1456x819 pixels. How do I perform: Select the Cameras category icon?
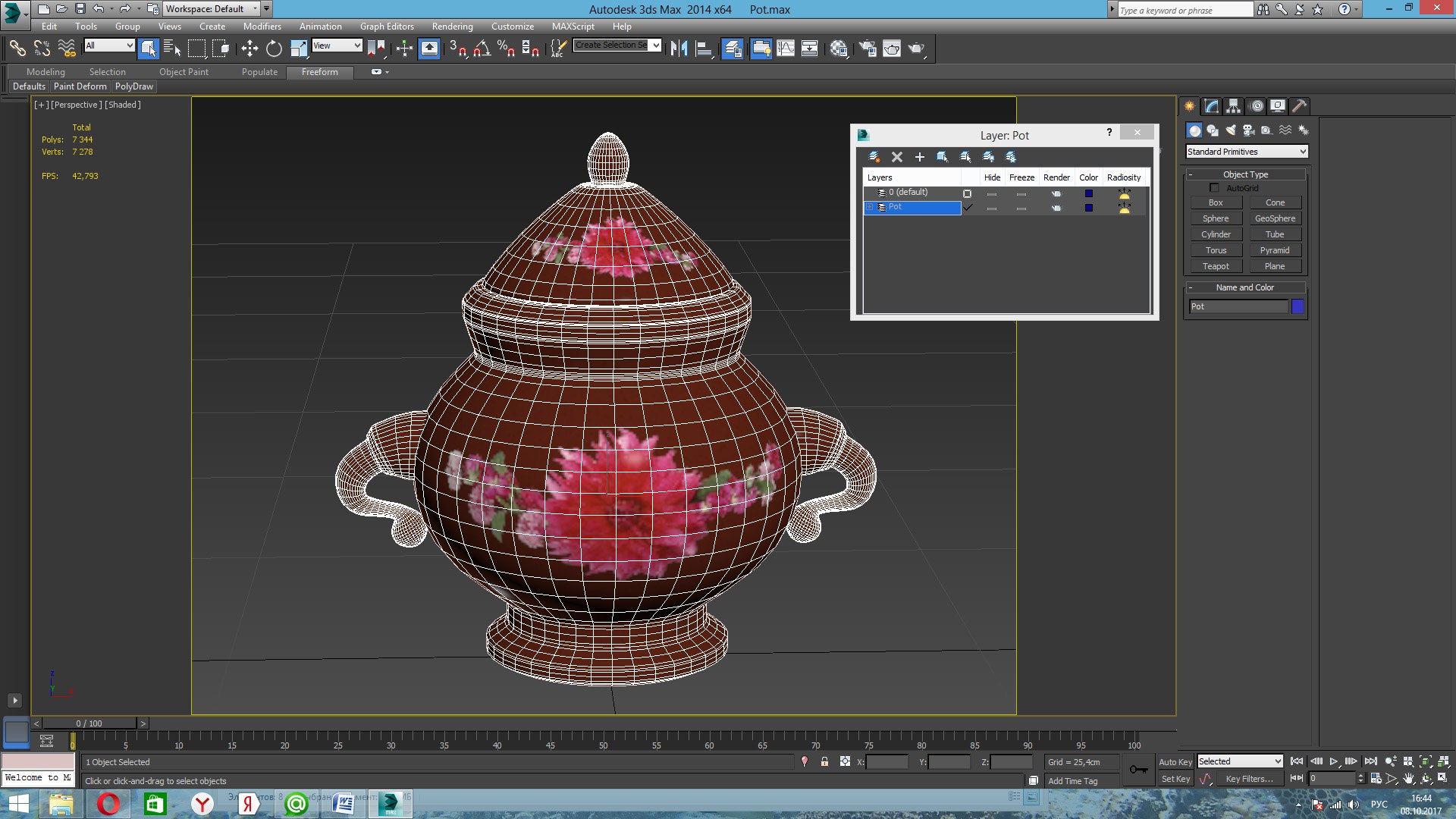pyautogui.click(x=1248, y=130)
